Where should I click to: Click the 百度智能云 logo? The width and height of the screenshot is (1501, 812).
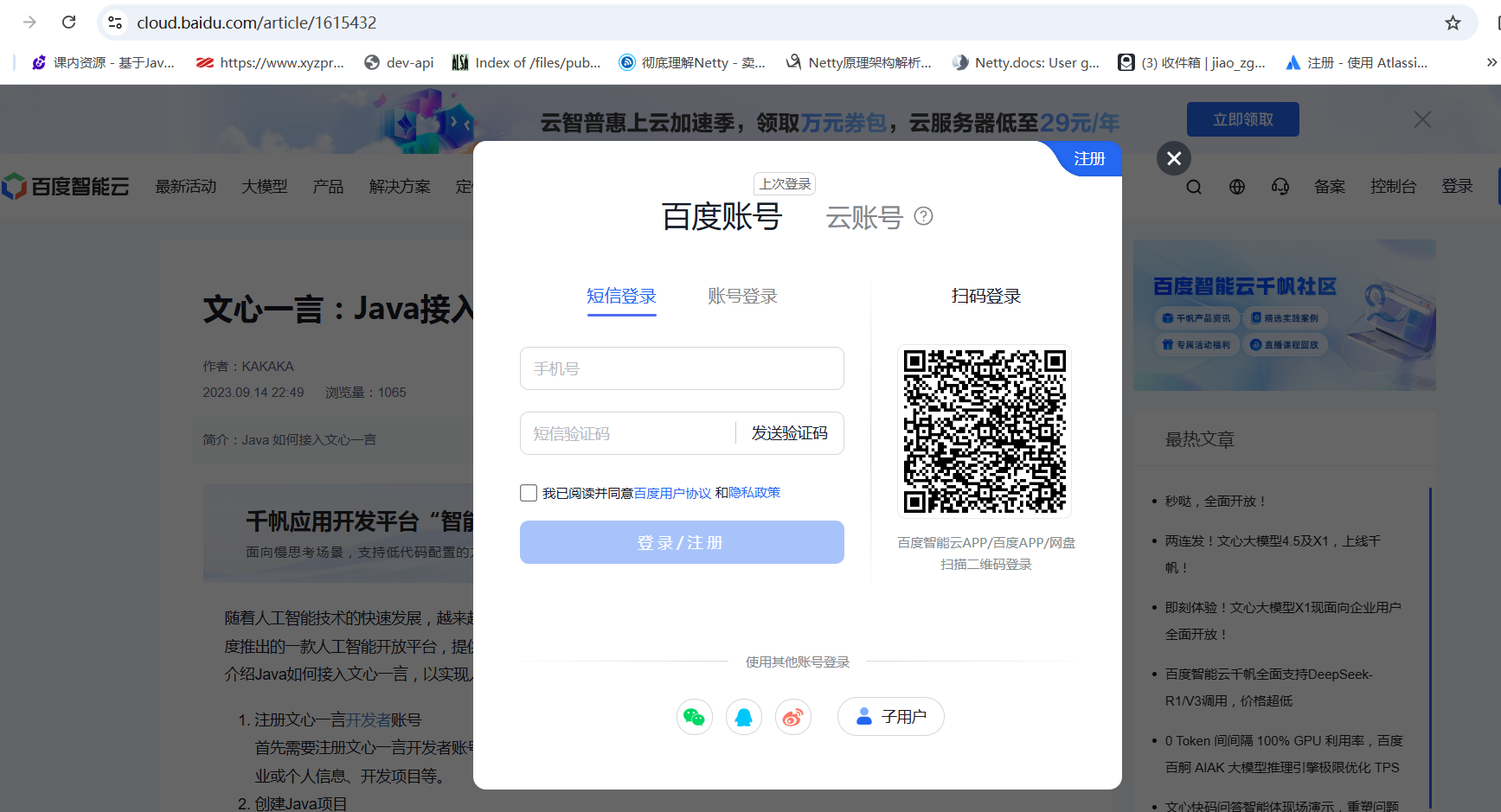(x=66, y=187)
